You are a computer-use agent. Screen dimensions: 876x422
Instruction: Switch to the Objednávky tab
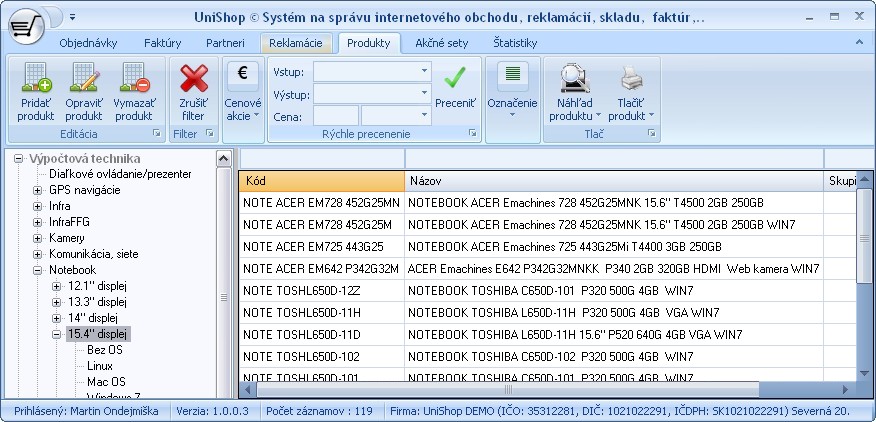[x=88, y=43]
